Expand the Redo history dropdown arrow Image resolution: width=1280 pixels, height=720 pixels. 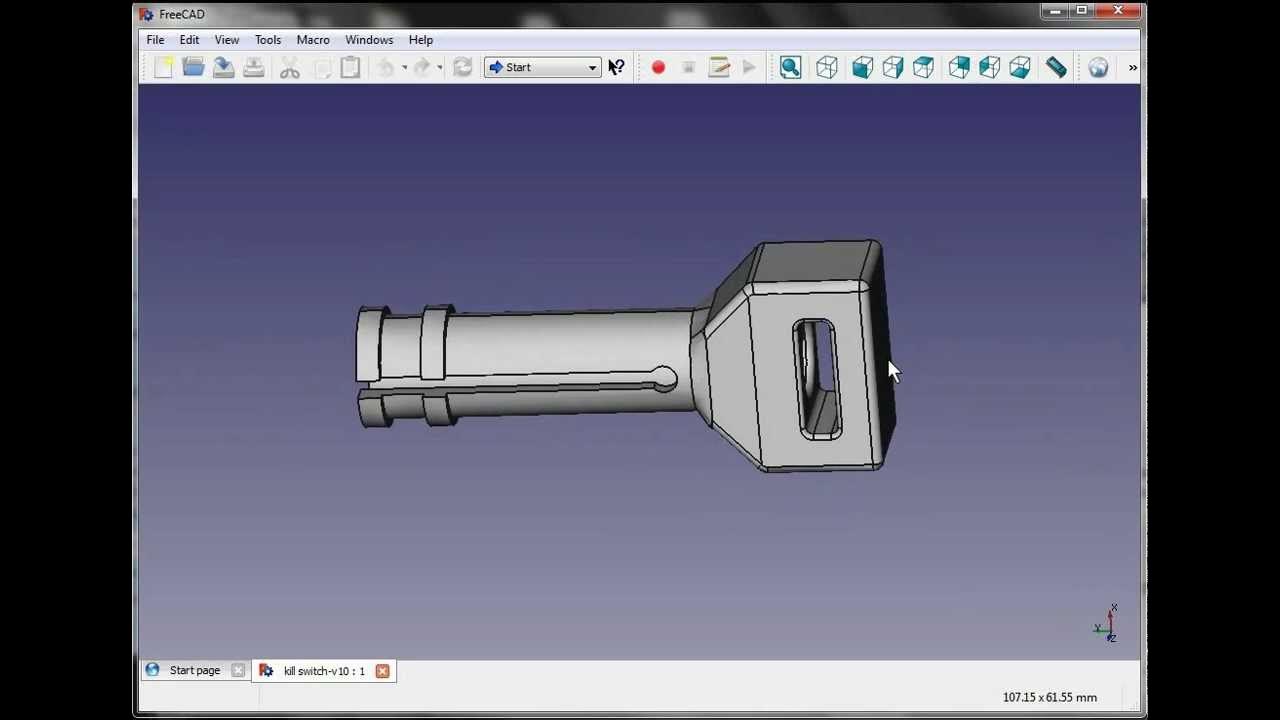click(x=440, y=67)
